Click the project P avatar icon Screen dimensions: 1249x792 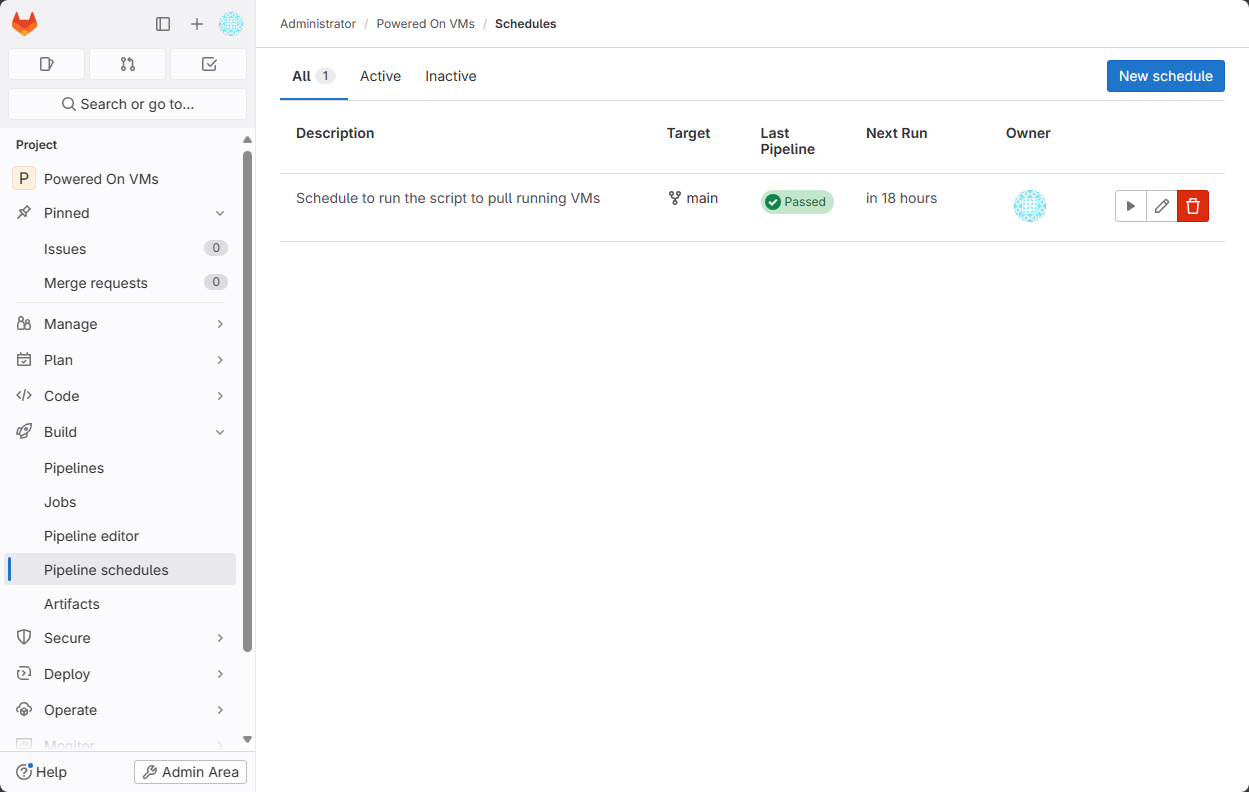[24, 179]
